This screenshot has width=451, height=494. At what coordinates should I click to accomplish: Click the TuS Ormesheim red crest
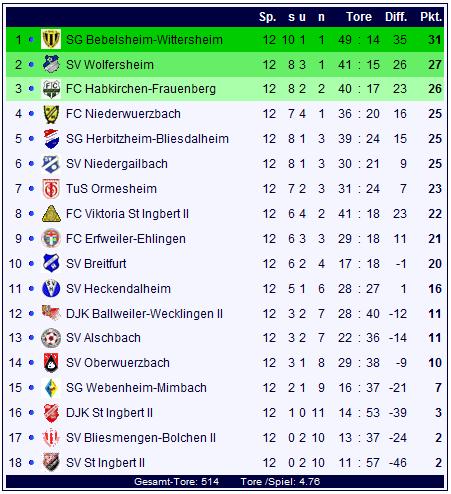coord(51,189)
